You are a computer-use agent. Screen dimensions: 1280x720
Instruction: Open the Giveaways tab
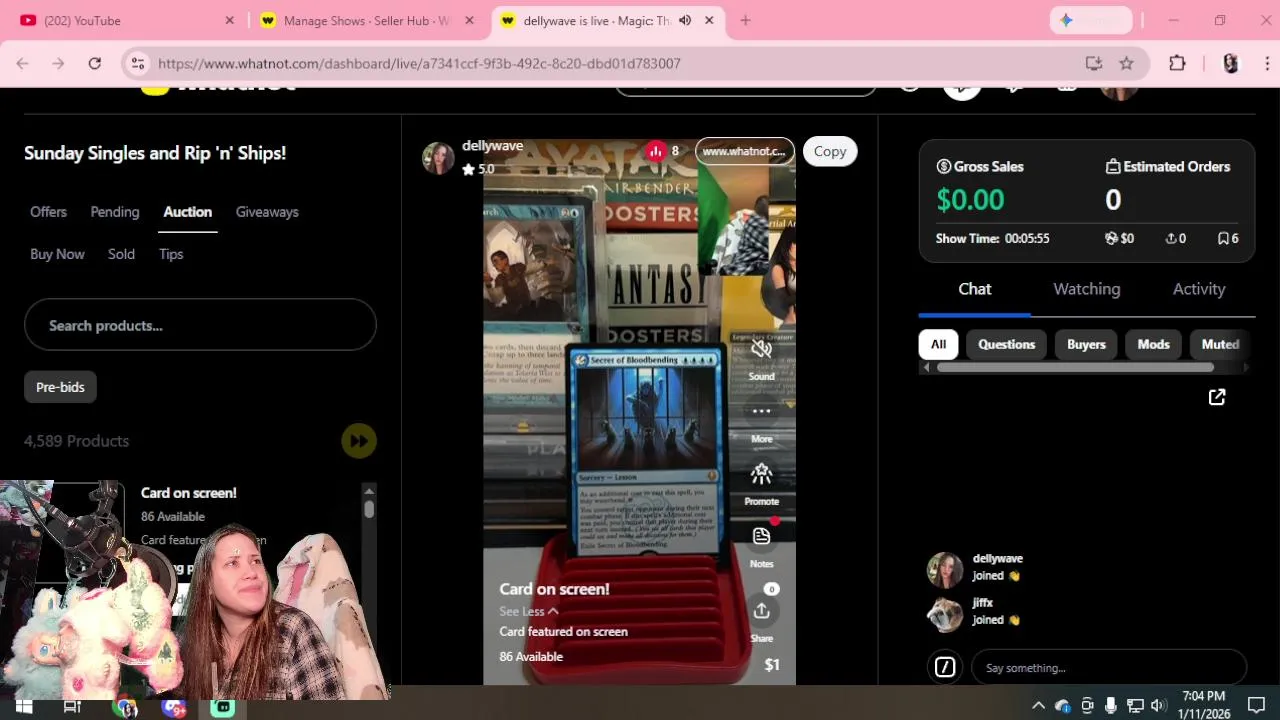(x=267, y=212)
